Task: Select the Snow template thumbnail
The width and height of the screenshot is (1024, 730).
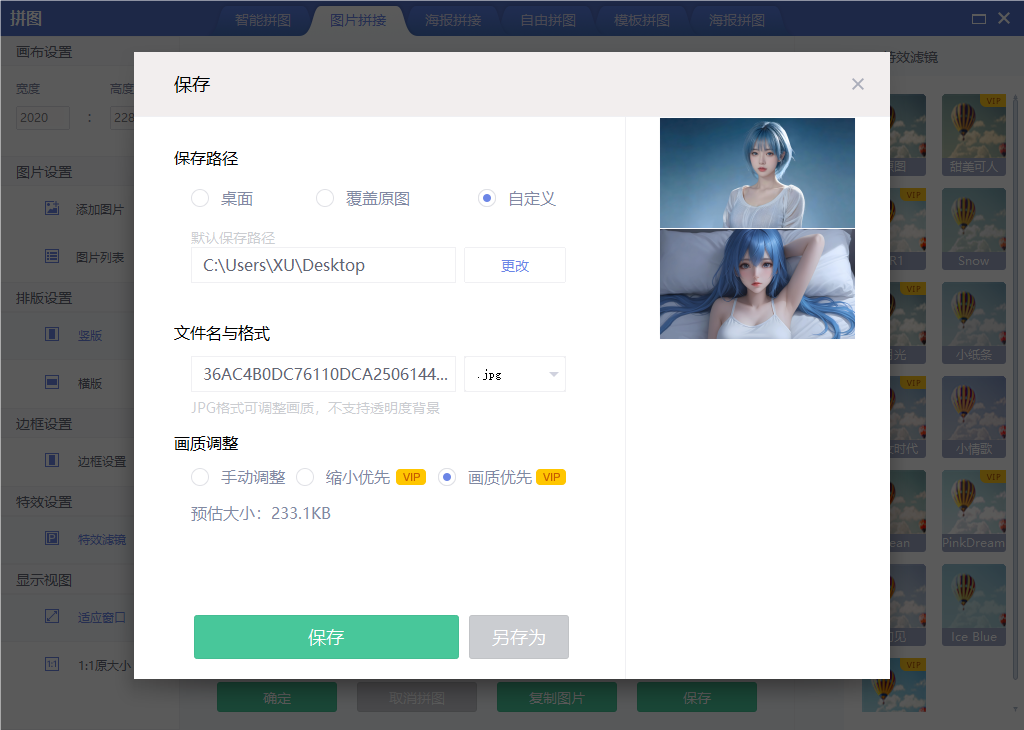Action: pos(973,229)
